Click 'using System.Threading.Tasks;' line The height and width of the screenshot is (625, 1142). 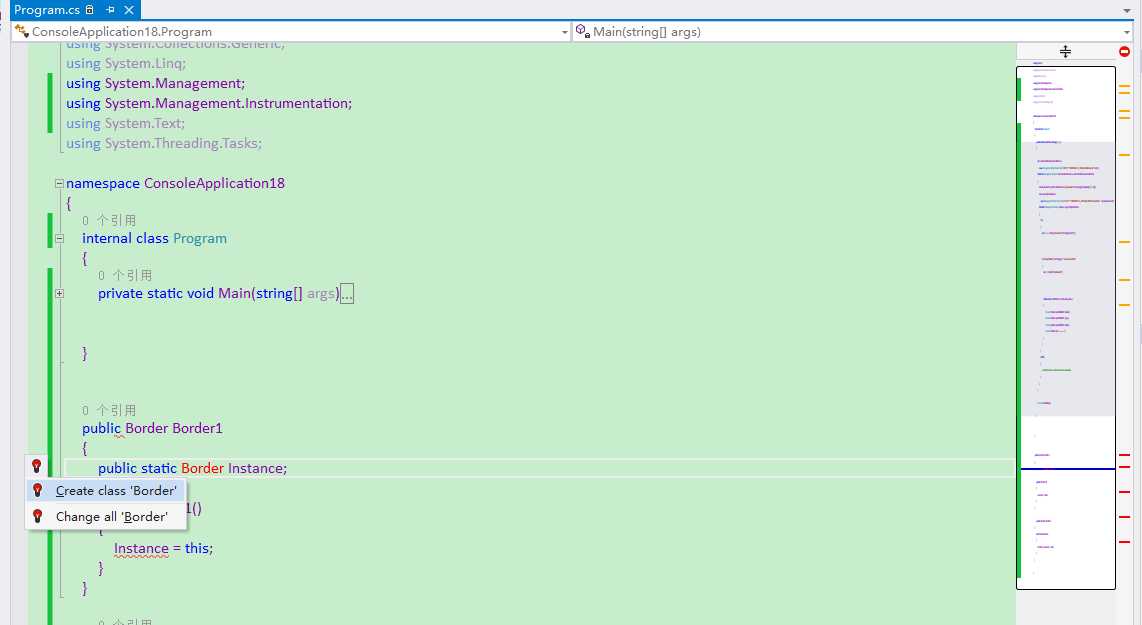[164, 144]
